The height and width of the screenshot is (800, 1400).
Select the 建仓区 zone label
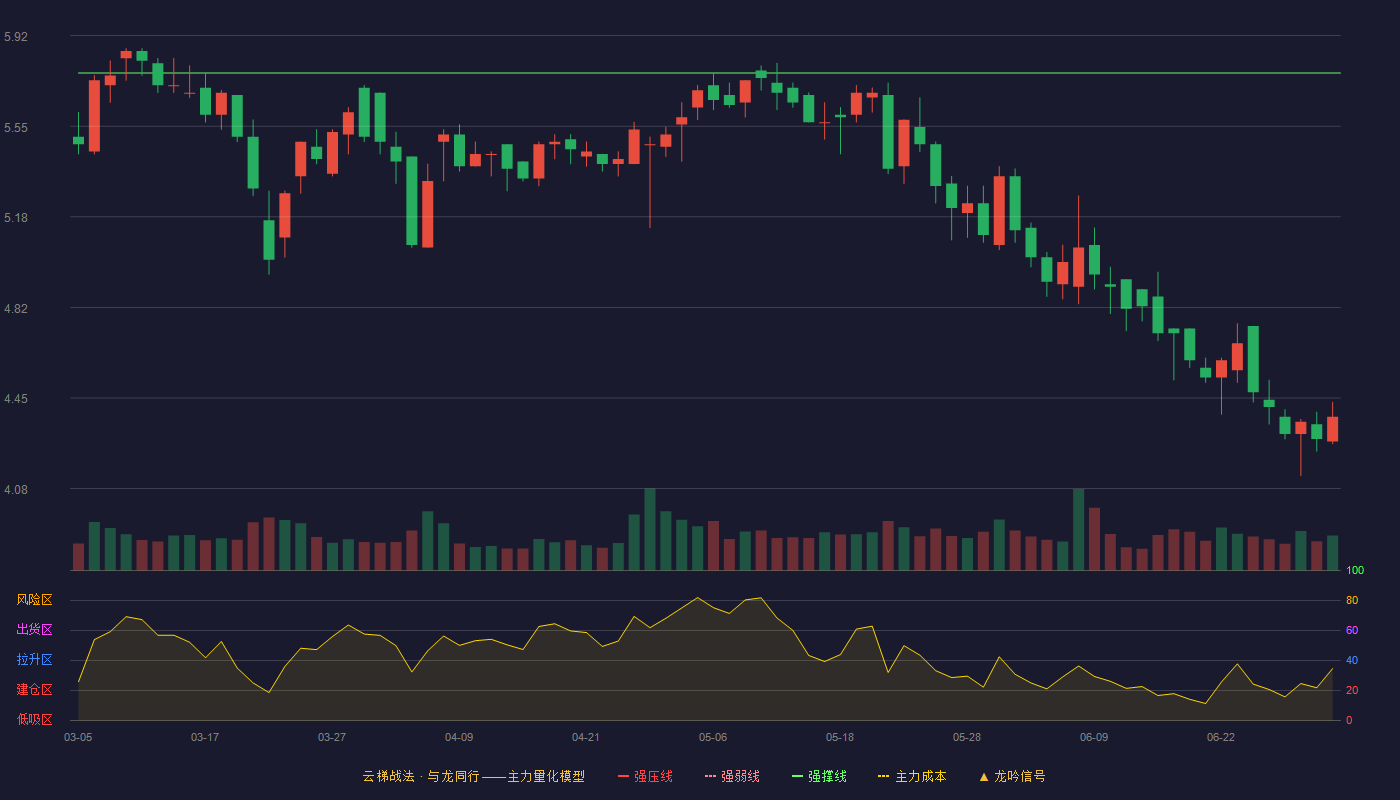click(34, 690)
